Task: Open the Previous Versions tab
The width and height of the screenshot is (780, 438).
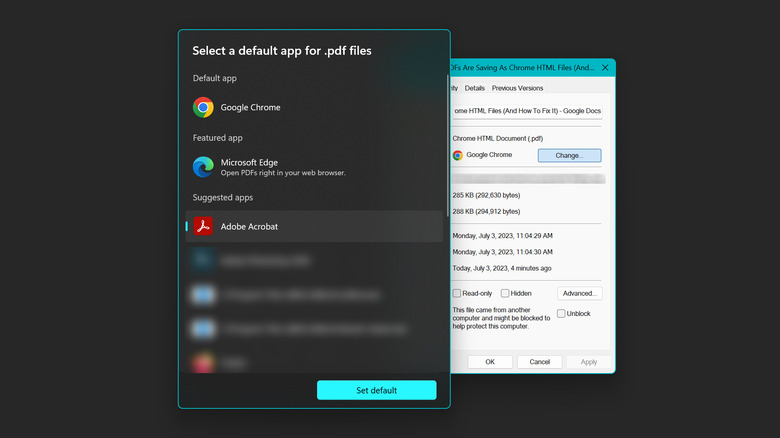Action: coord(517,88)
